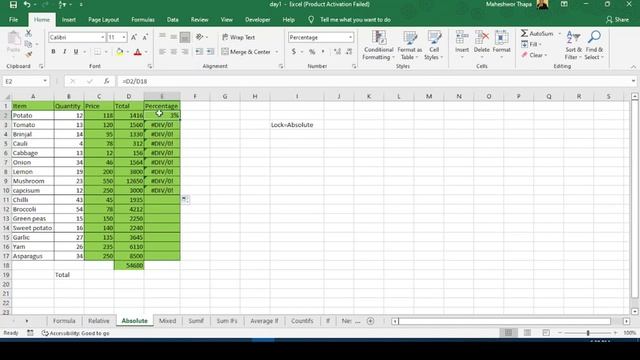Open Cell Styles gallery
Viewport: 640px width, 360px height.
434,45
